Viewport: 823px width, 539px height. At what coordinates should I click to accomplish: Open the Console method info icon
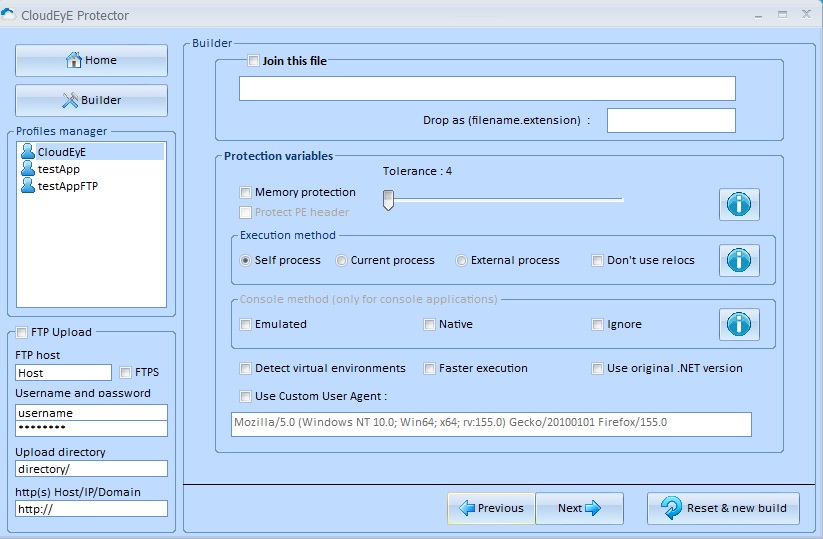pos(739,324)
